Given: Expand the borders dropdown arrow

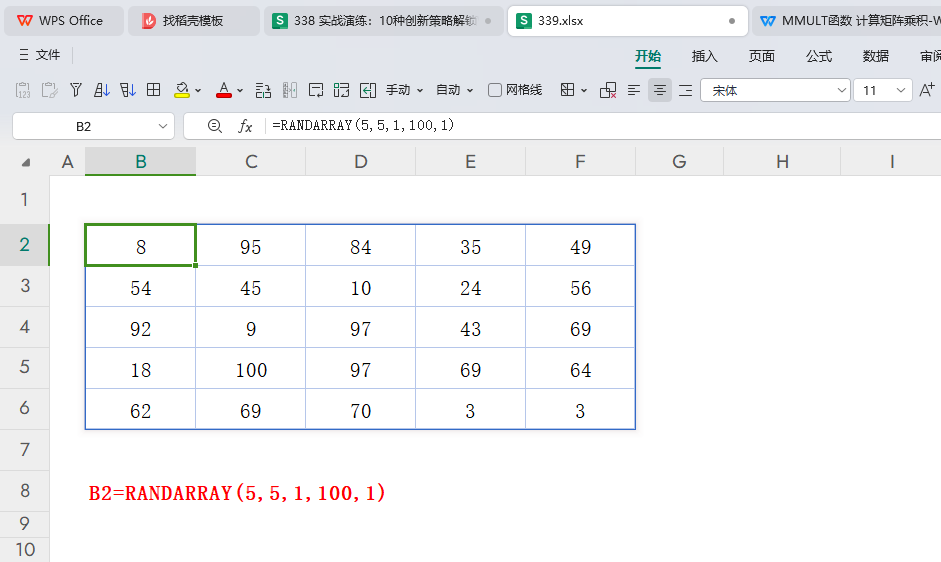Looking at the screenshot, I should click(x=584, y=91).
